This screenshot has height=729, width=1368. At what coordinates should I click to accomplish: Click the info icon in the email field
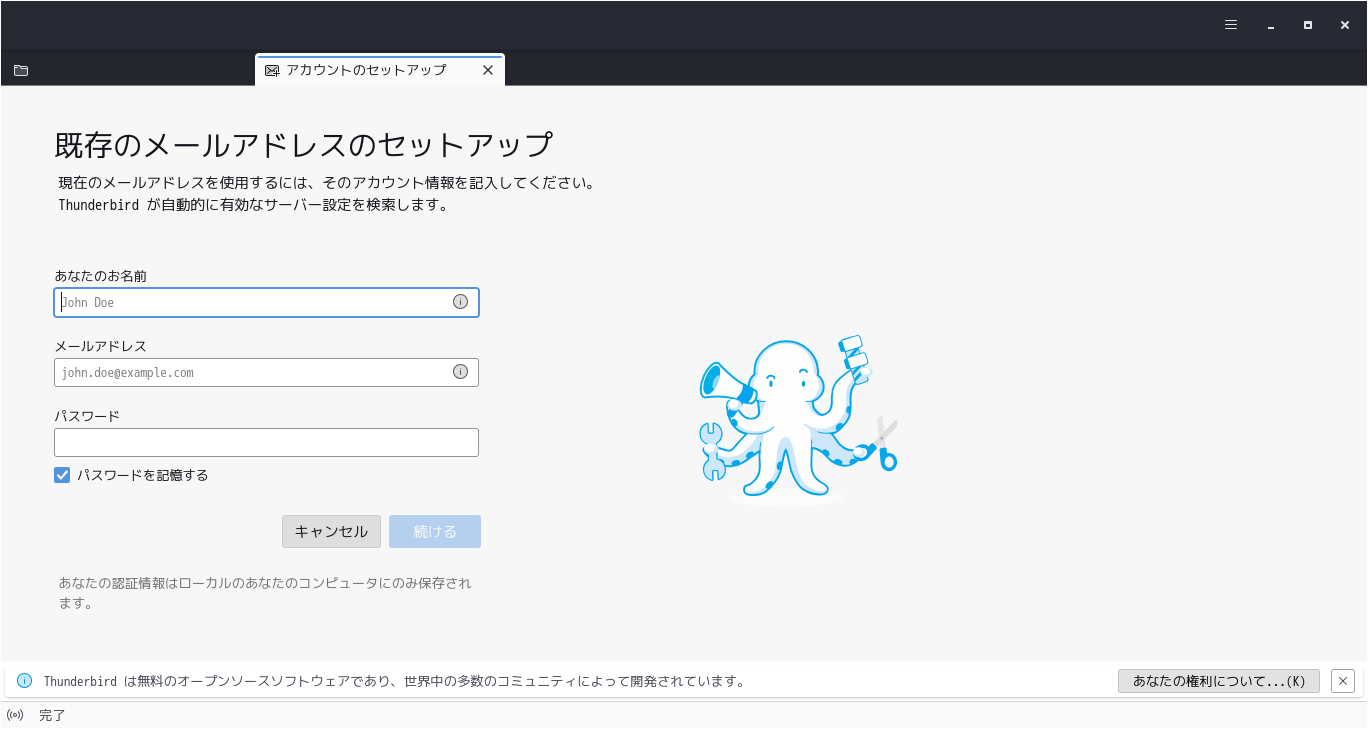coord(460,372)
